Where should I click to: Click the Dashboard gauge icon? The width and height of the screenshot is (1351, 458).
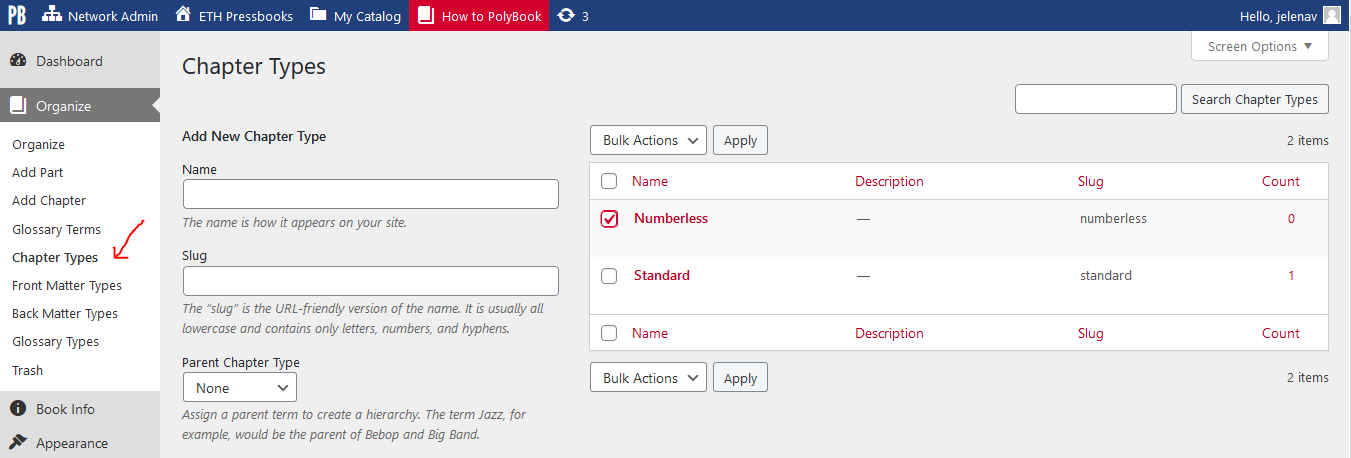coord(18,60)
